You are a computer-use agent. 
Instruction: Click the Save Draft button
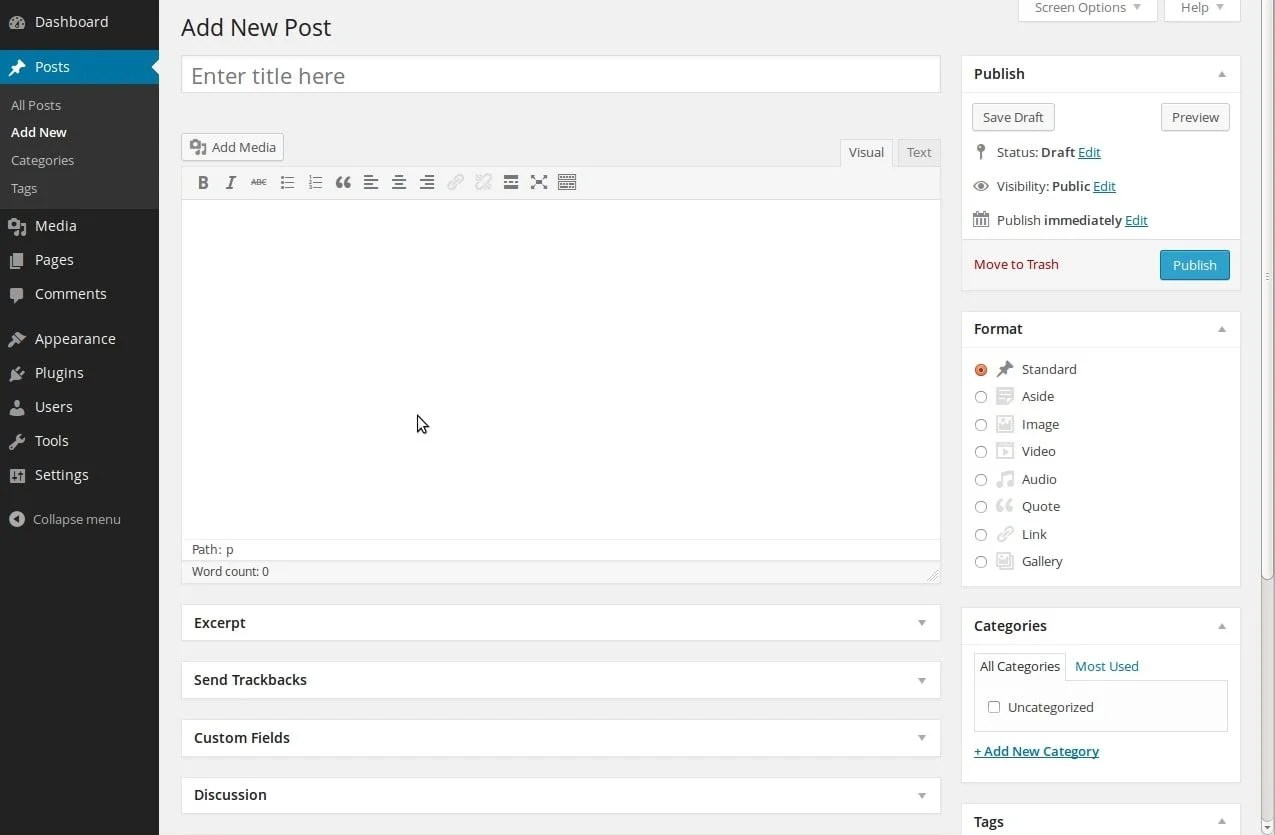1013,117
